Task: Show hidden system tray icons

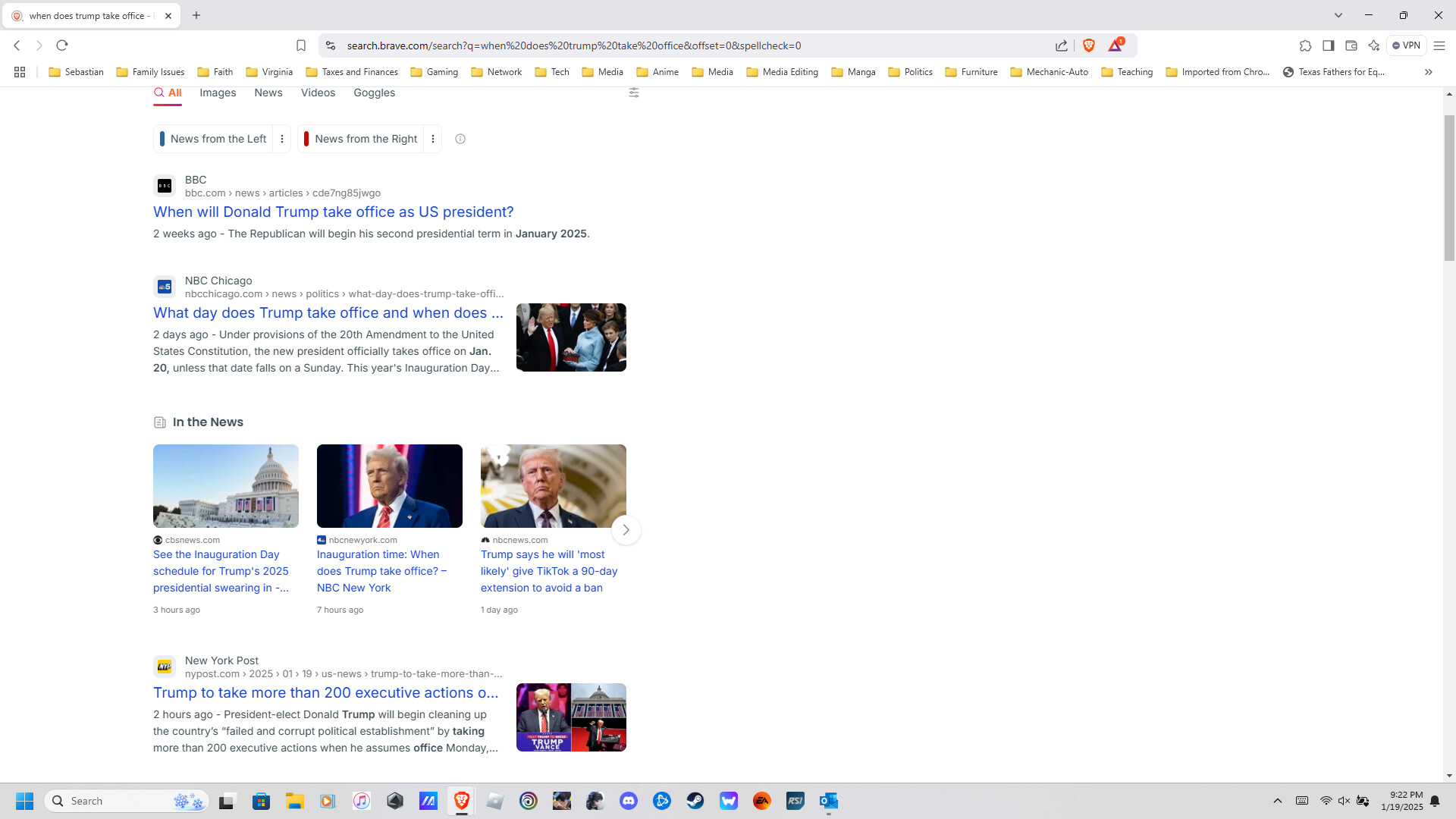Action: [1278, 801]
